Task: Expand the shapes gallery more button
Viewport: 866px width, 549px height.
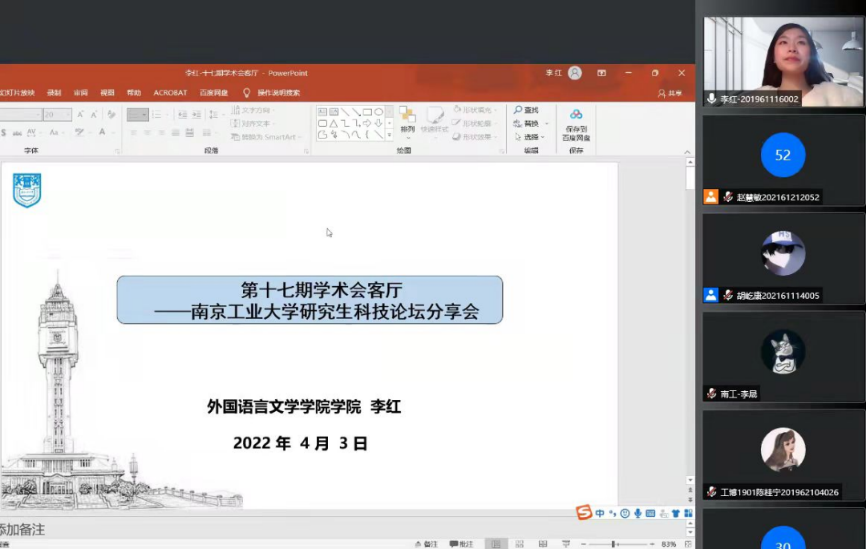Action: click(x=389, y=135)
